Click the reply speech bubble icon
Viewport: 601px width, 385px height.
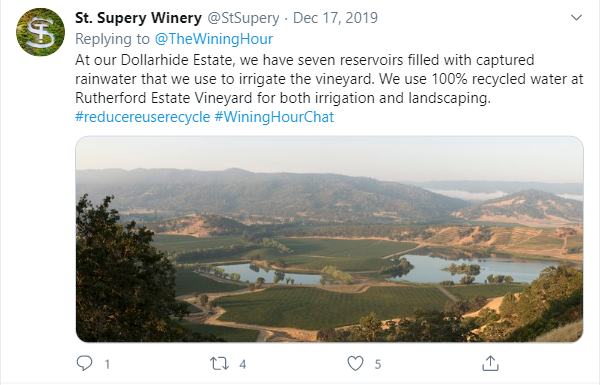(x=84, y=363)
